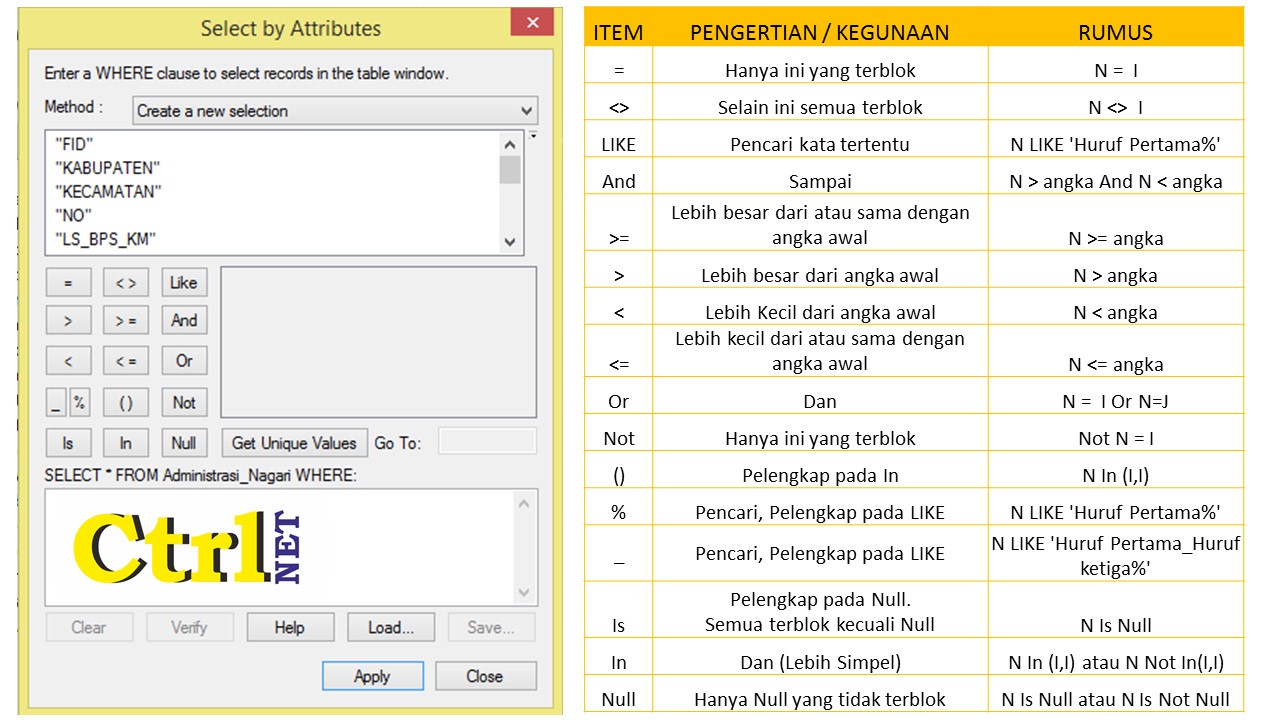
Task: Click the not-equal (<>) operator button
Action: pos(126,281)
